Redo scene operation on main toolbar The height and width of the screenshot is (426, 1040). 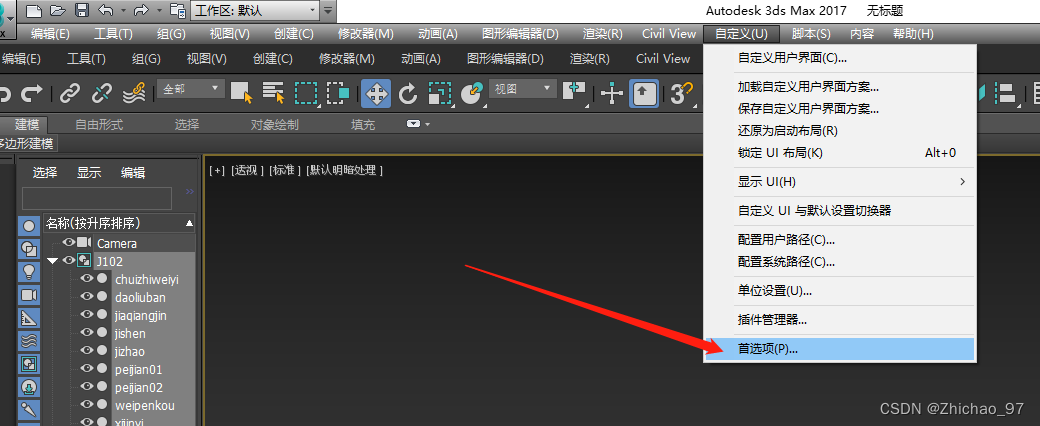point(31,94)
